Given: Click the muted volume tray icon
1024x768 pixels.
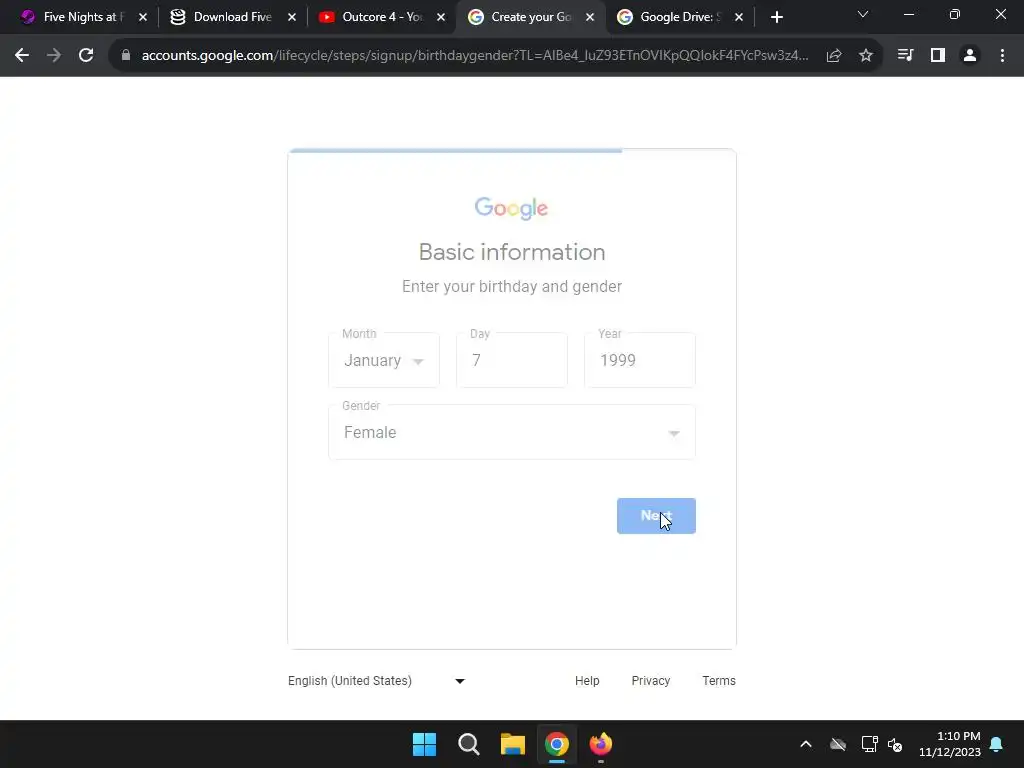Looking at the screenshot, I should [x=895, y=744].
